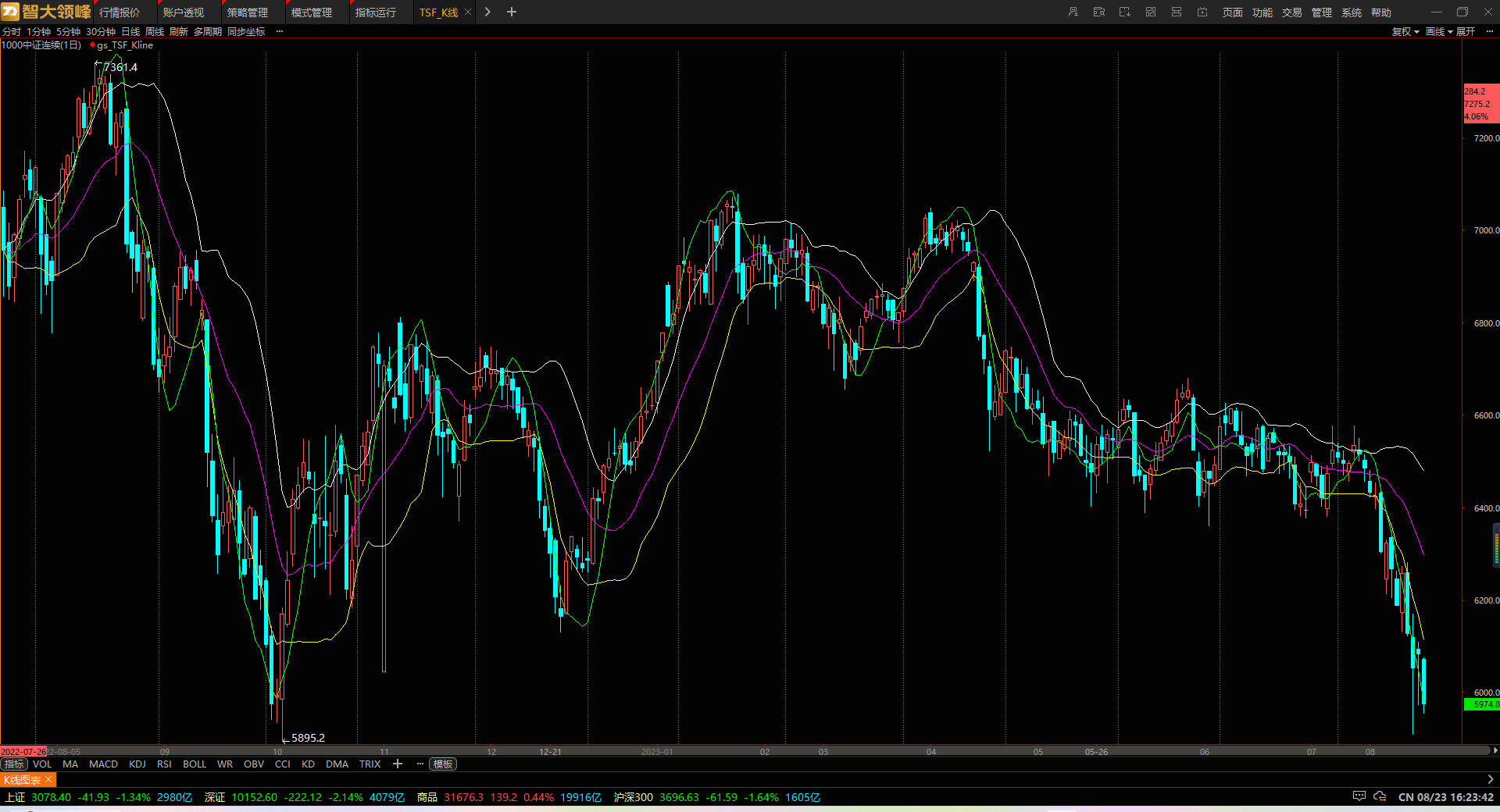Click the 2022-07-26 date marker
This screenshot has width=1500, height=812.
pyautogui.click(x=23, y=752)
